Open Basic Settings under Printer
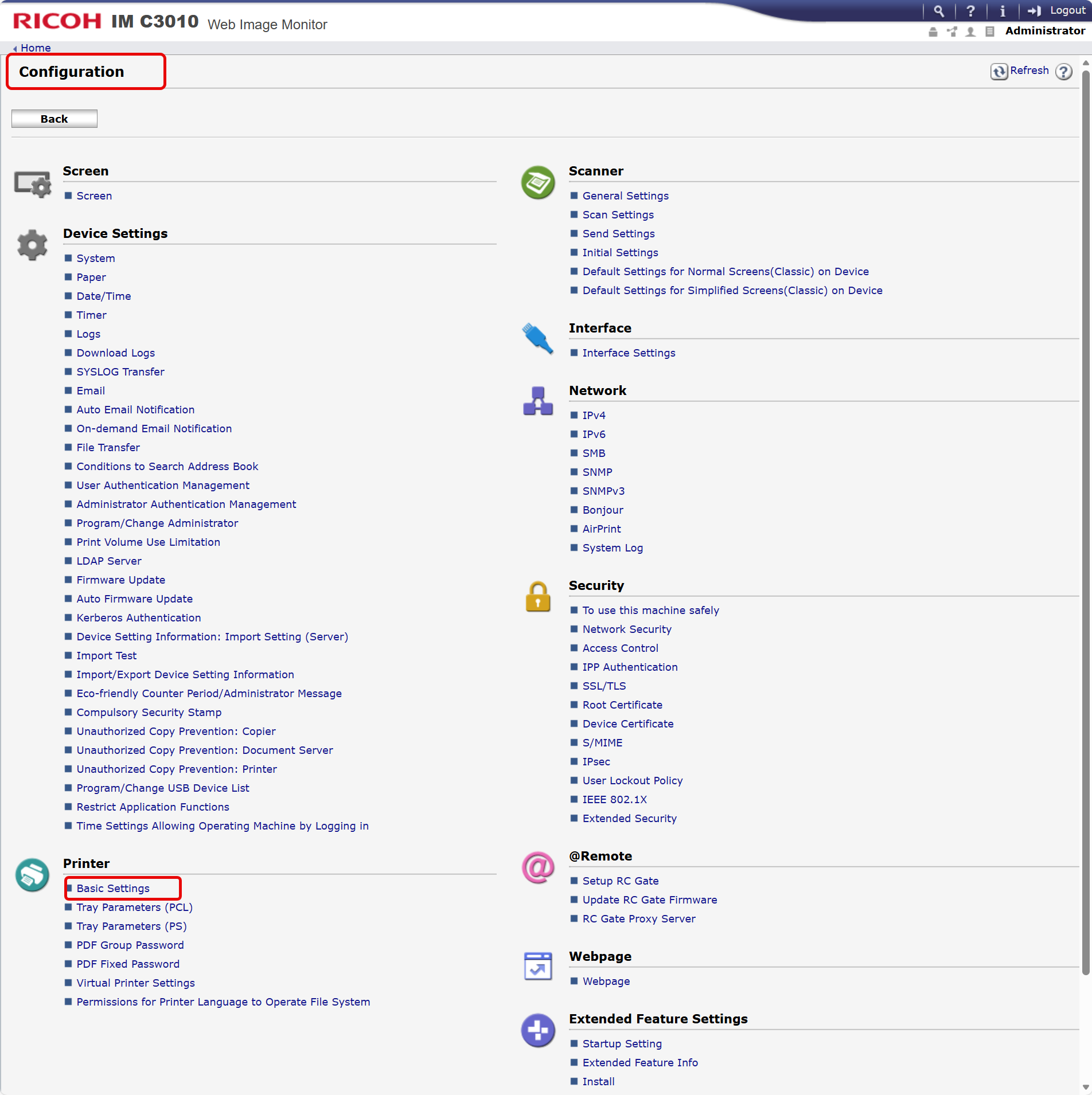 pos(112,888)
